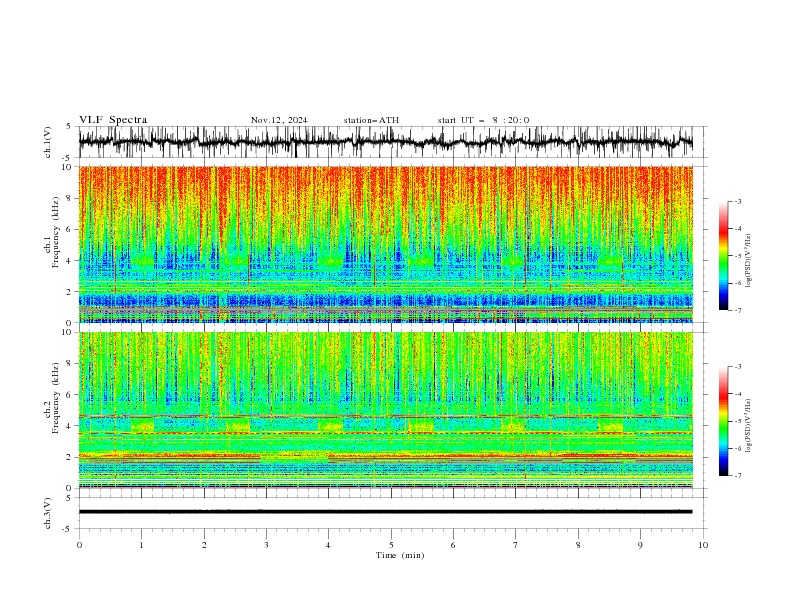Click the "4" kHz tick of ch.2 frequency axis
Viewport: 792px width, 612px height.
(71, 426)
